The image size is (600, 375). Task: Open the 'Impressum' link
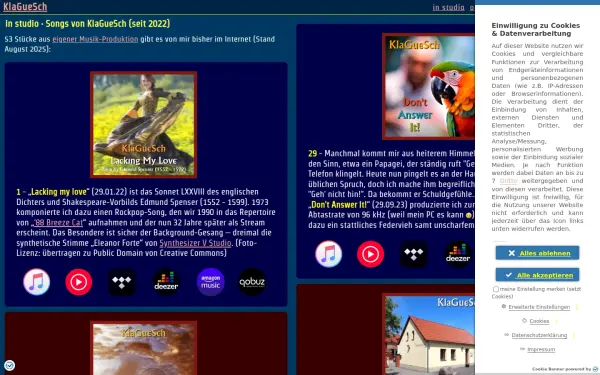click(x=541, y=349)
